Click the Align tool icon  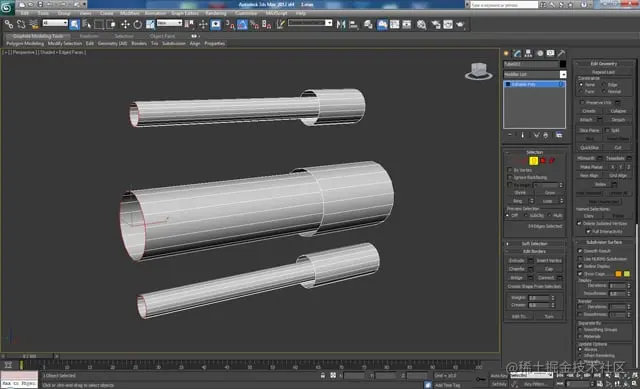353,24
